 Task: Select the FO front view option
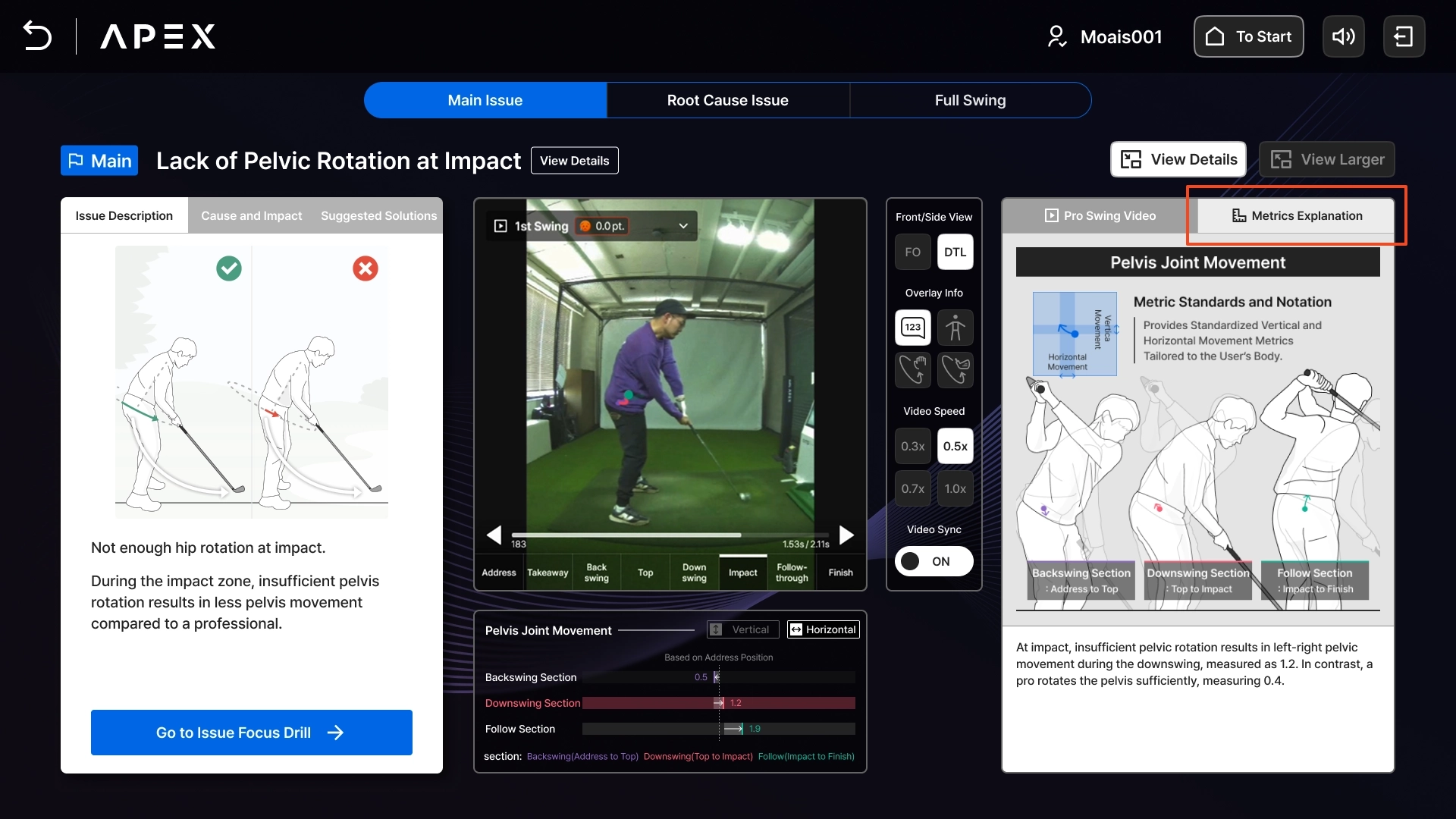(x=912, y=252)
